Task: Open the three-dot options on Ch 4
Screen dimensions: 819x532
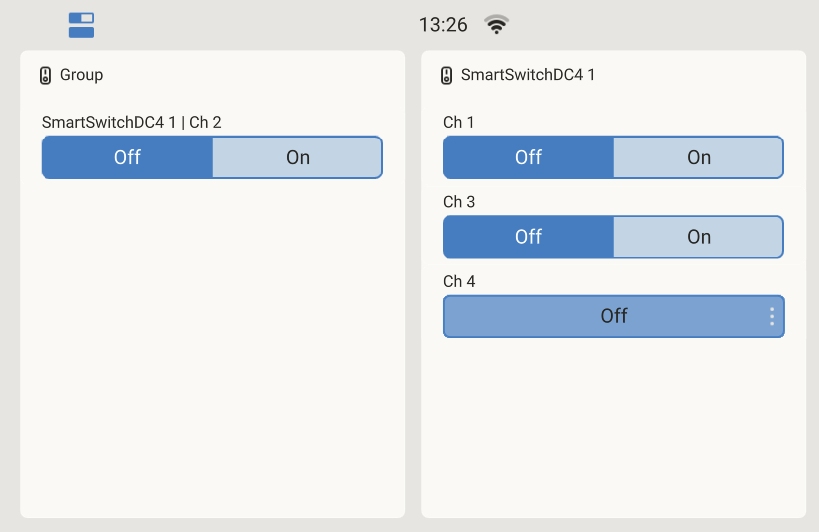Action: 772,316
